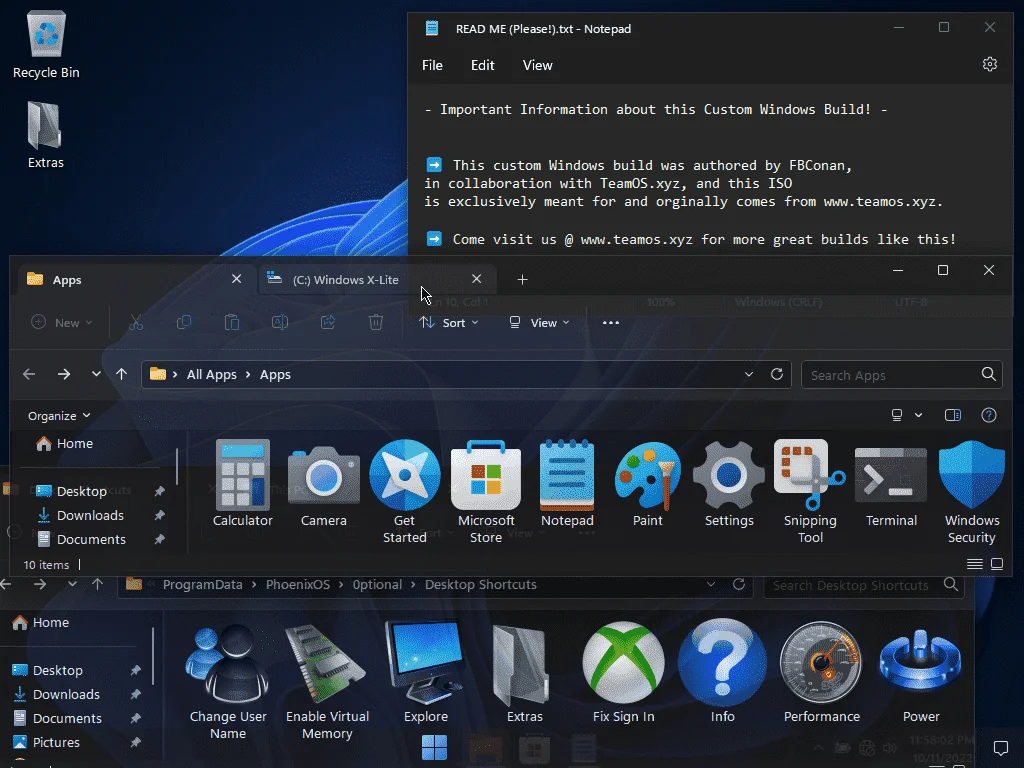Viewport: 1024px width, 768px height.
Task: Expand the Organize dropdown
Action: point(59,415)
